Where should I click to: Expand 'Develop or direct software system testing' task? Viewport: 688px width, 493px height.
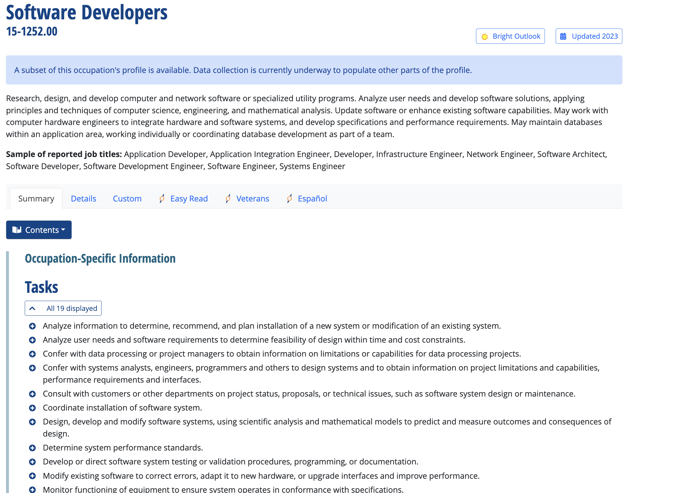32,462
